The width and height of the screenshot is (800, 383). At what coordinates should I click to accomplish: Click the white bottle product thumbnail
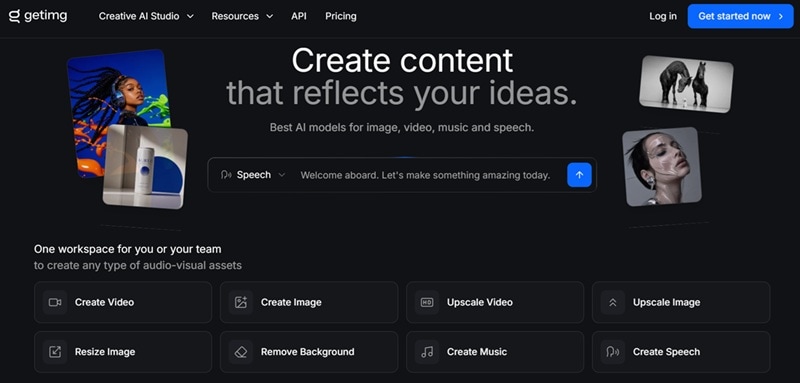tap(145, 167)
